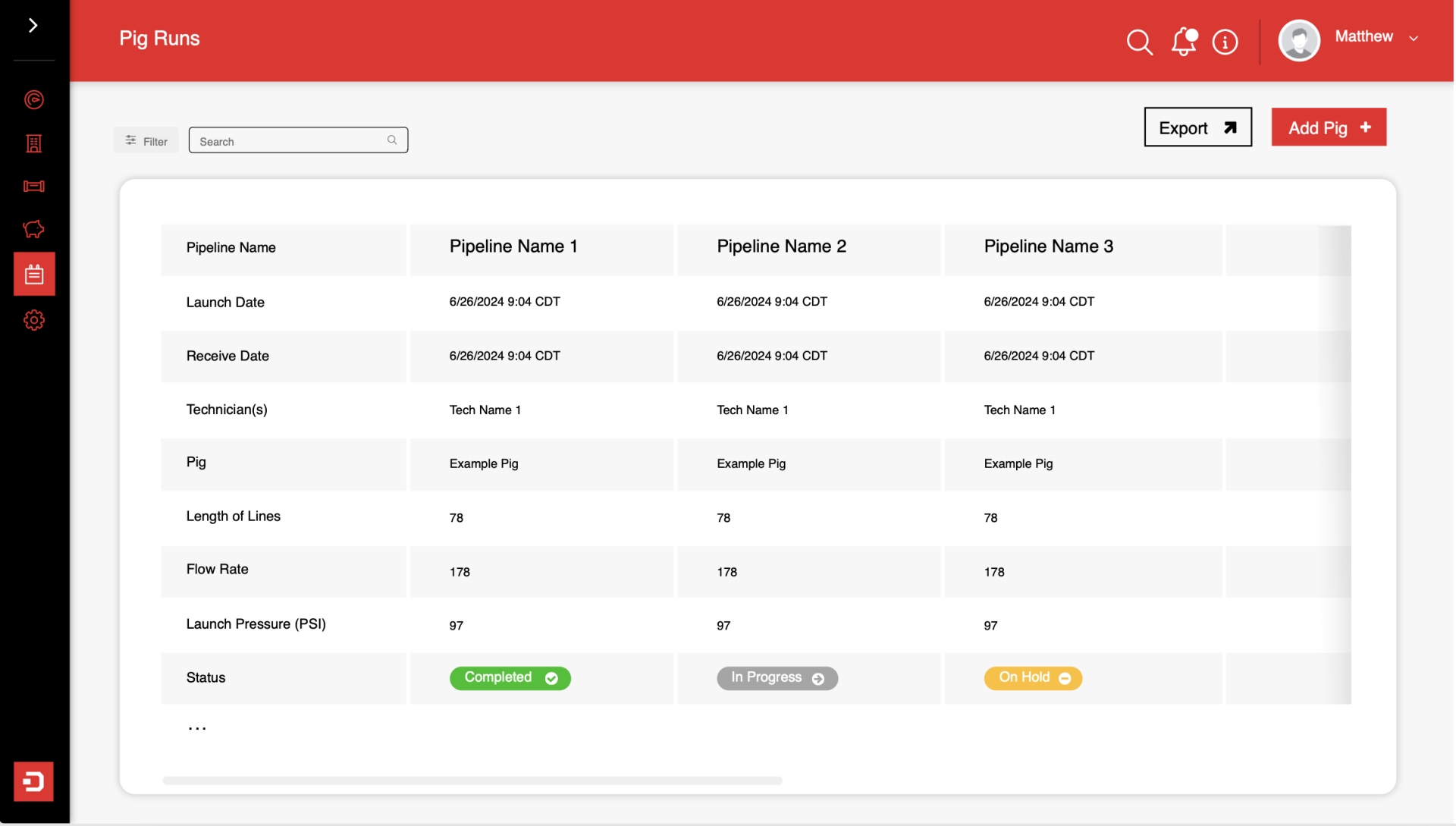Open notifications bell
The width and height of the screenshot is (1456, 826).
(1183, 42)
